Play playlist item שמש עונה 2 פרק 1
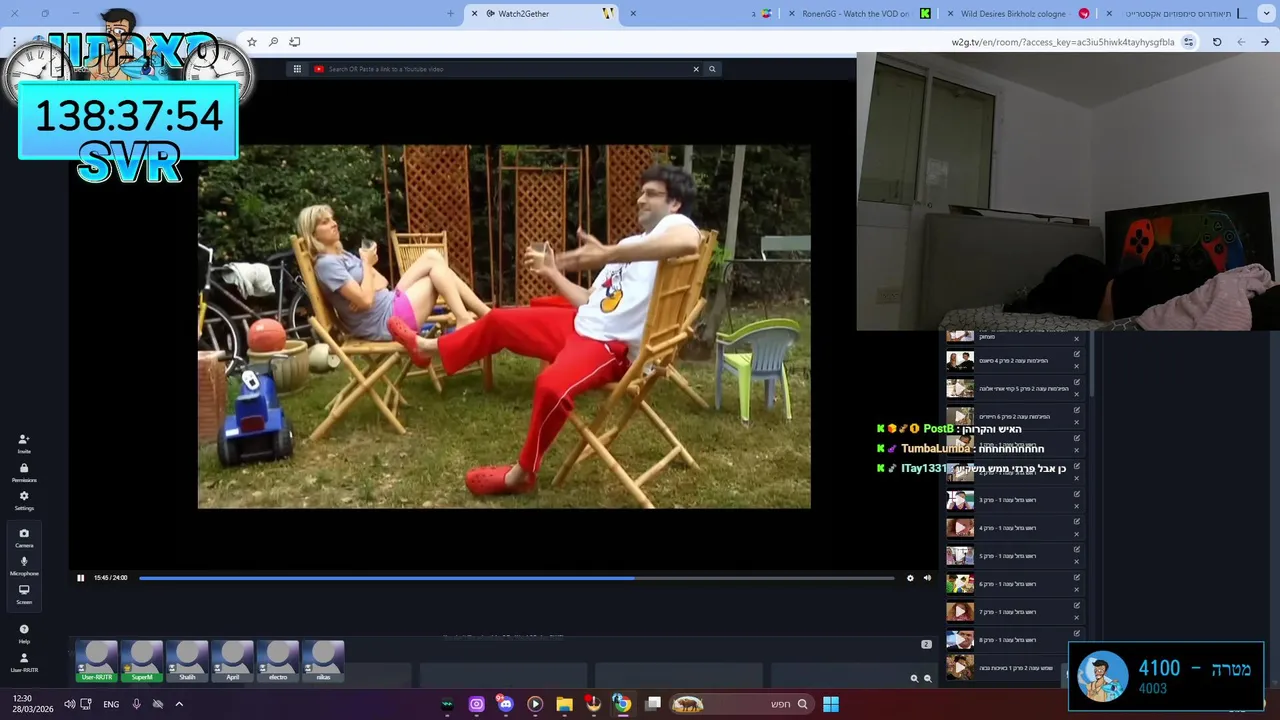The image size is (1280, 720). click(x=960, y=668)
